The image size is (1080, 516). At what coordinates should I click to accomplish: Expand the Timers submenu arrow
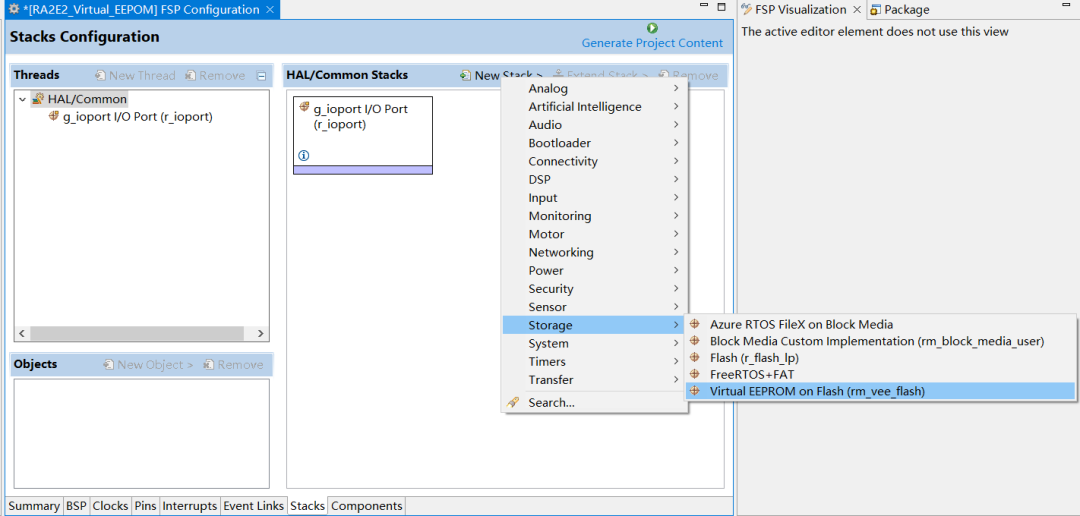point(676,362)
